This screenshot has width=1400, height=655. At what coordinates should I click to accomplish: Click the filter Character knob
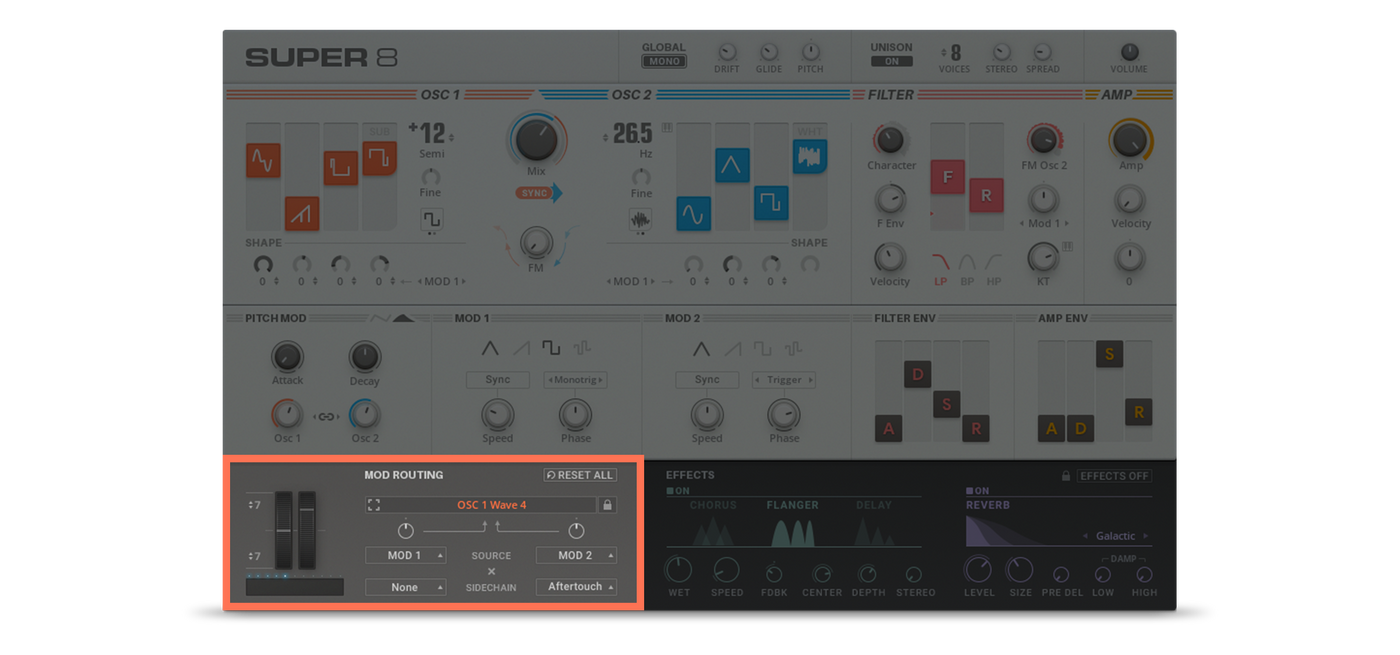point(889,140)
